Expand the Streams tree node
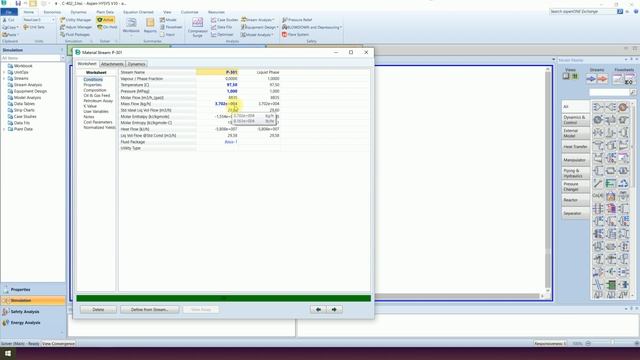 [x=4, y=78]
